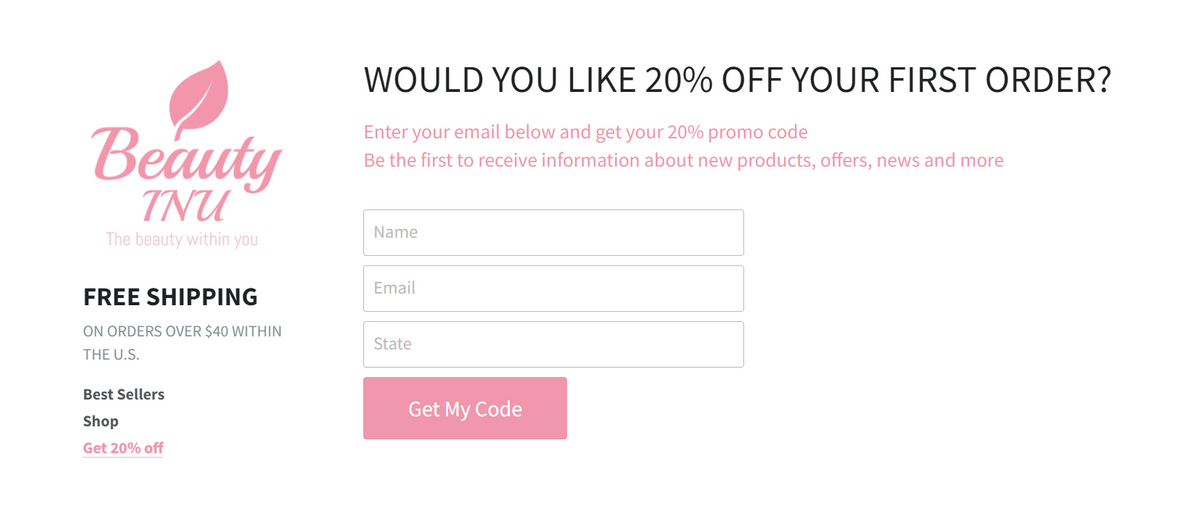This screenshot has width=1200, height=506.
Task: Focus the Name input field
Action: (x=553, y=232)
